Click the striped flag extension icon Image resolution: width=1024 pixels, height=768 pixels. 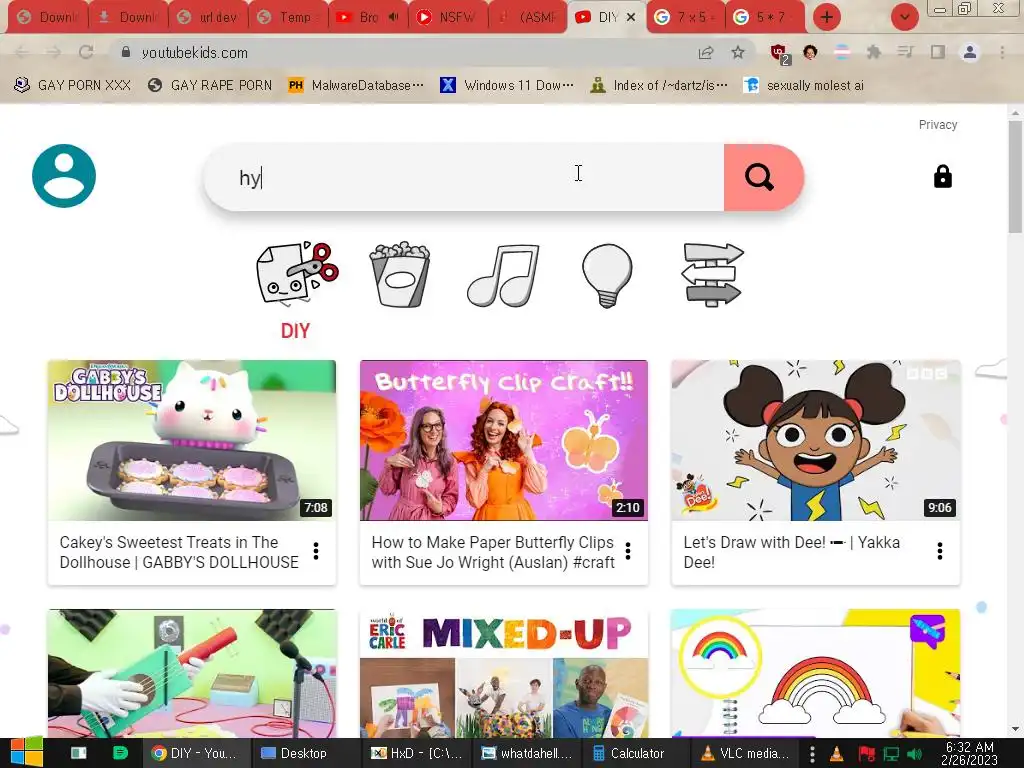coord(842,52)
